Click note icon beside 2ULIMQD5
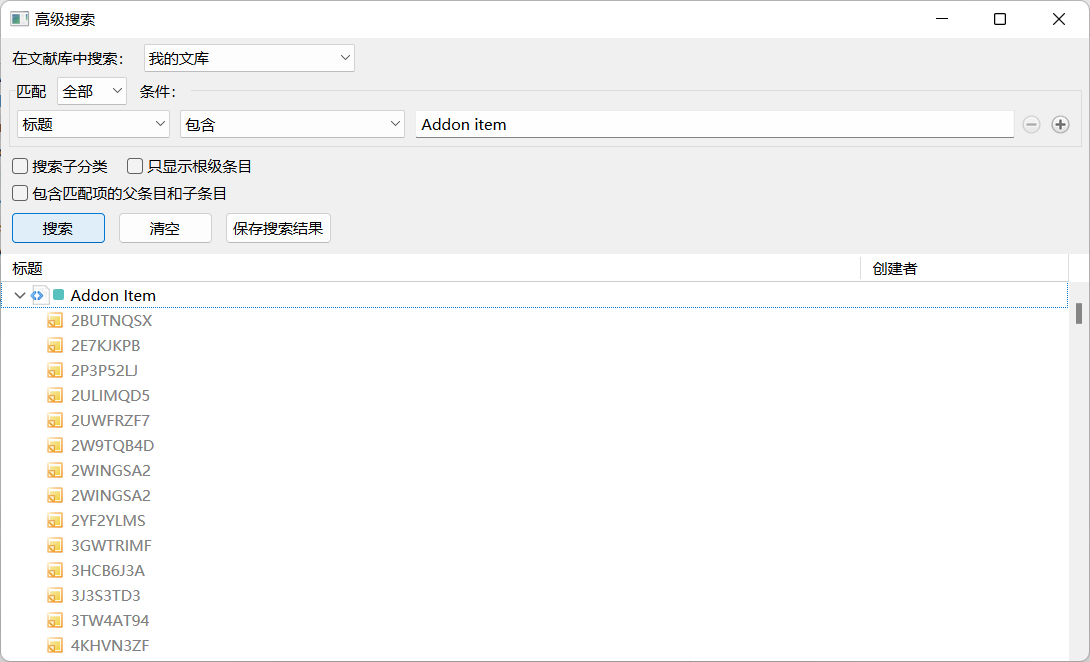Image resolution: width=1090 pixels, height=662 pixels. pos(55,396)
